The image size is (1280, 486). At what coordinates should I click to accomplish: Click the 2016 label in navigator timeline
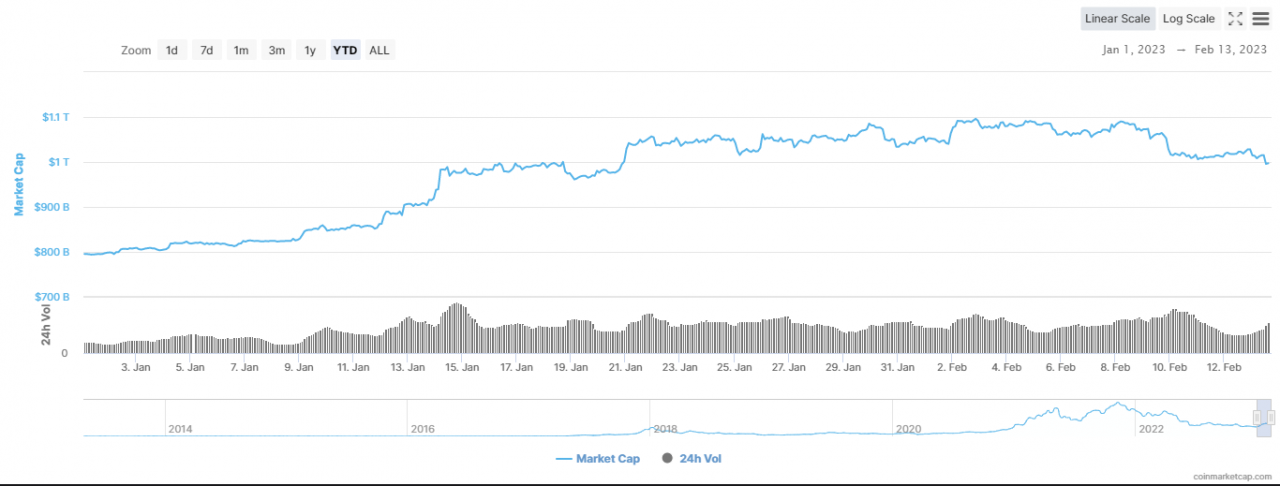click(x=423, y=429)
